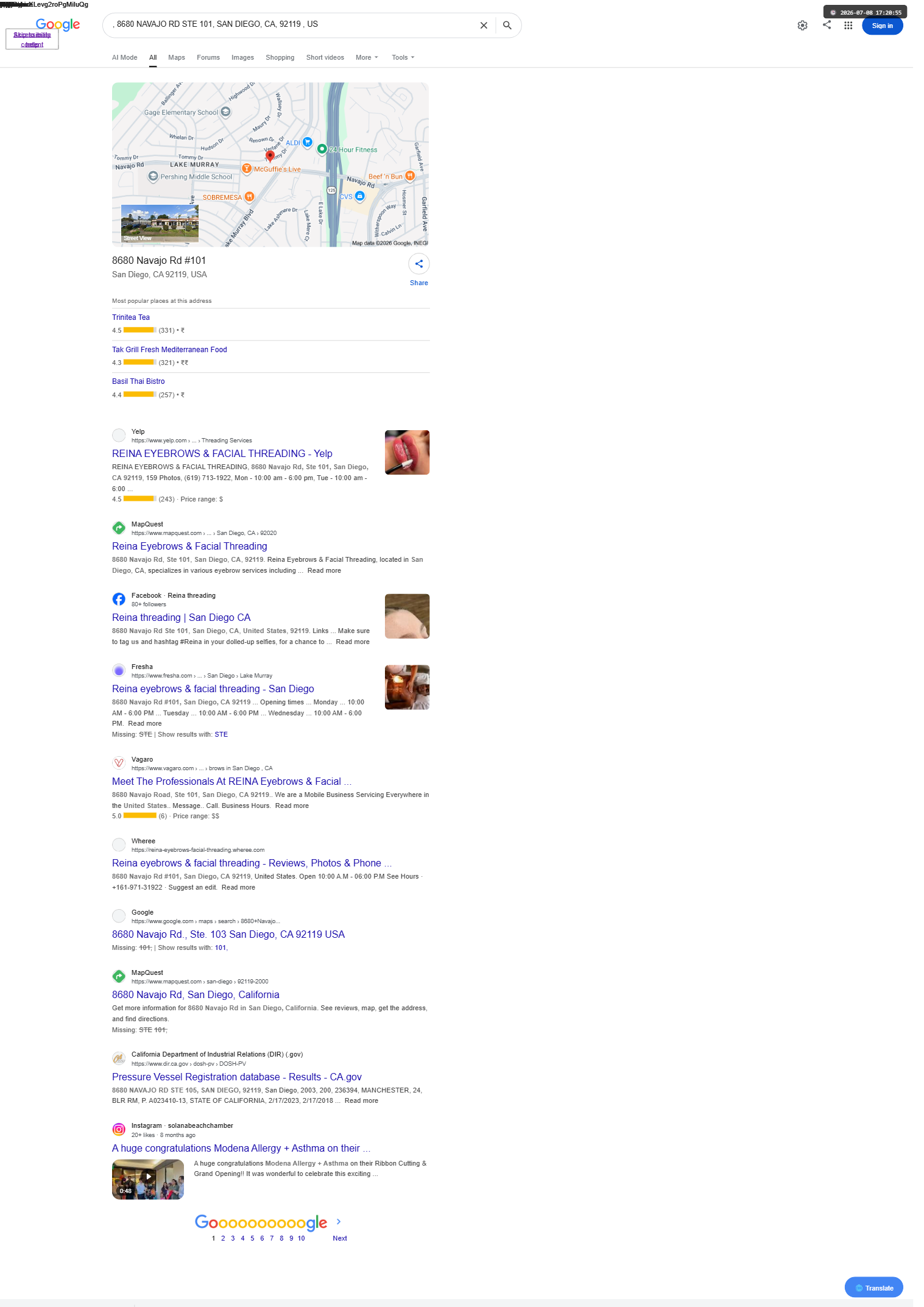Viewport: 924px width, 1307px height.
Task: Click the Next page link
Action: [340, 1238]
